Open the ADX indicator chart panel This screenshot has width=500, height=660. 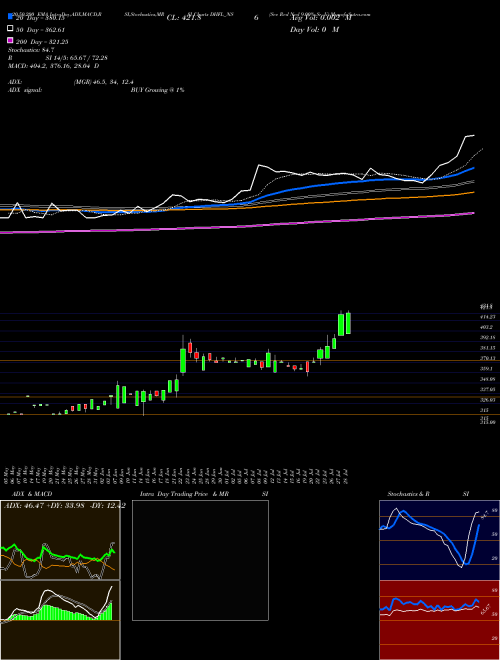(60, 540)
